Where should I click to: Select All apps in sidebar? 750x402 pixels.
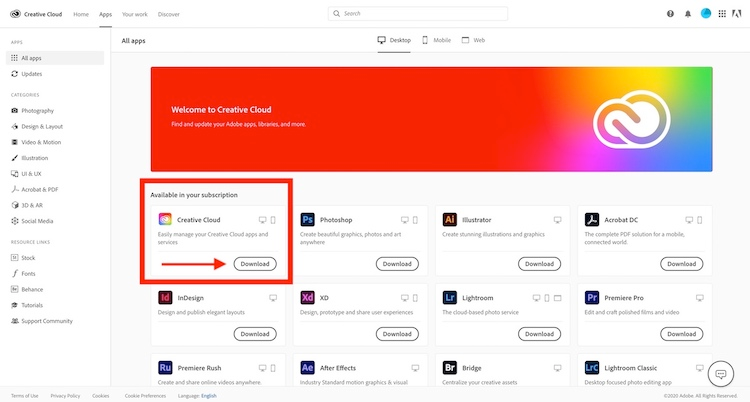pos(55,58)
